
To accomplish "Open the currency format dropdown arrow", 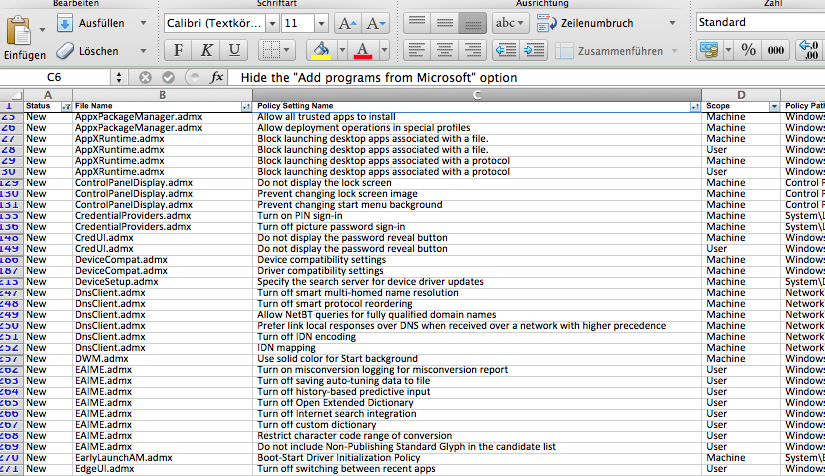I will click(x=728, y=50).
